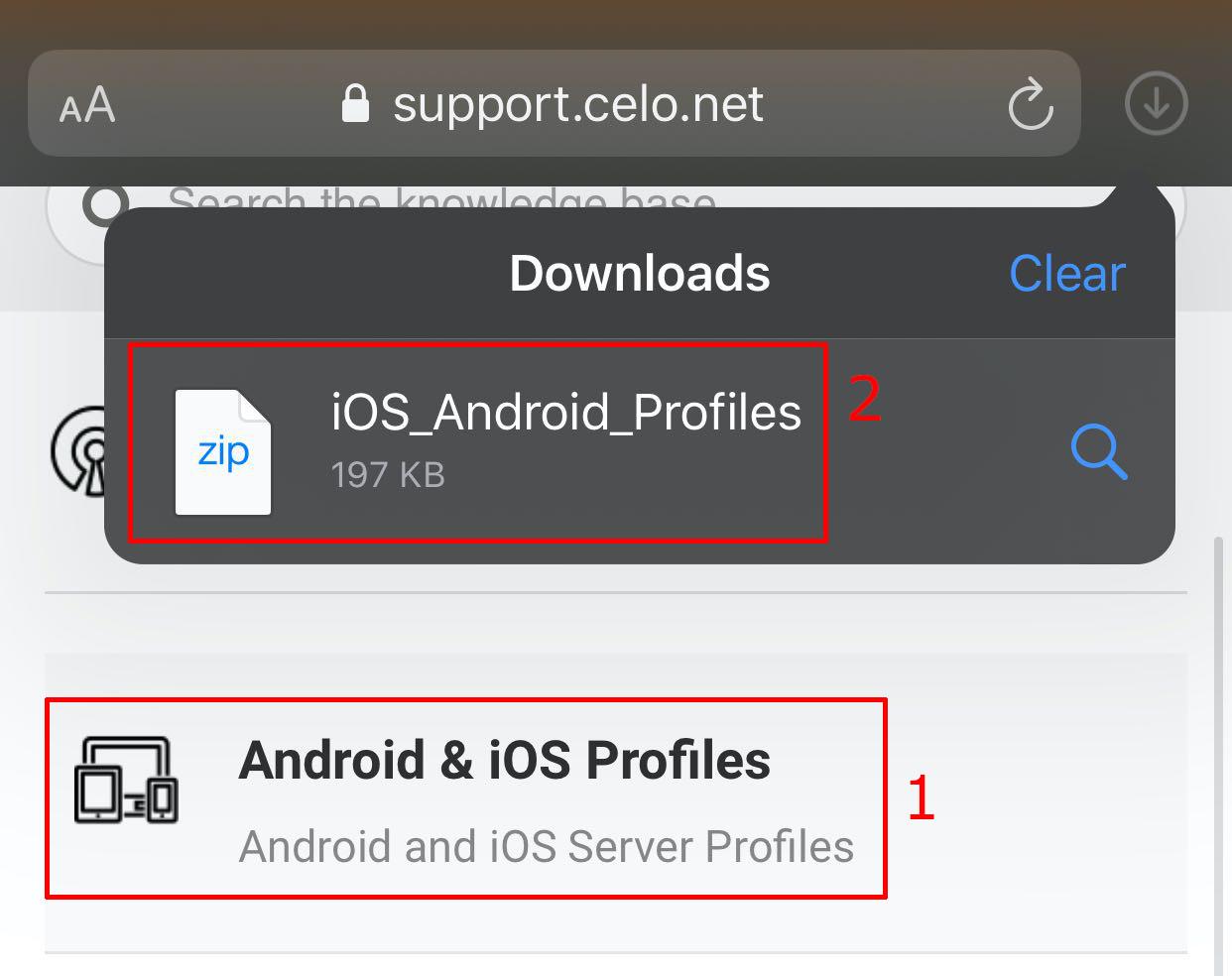The width and height of the screenshot is (1232, 976).
Task: Click the knowledge base search magnifier icon
Action: (x=102, y=203)
